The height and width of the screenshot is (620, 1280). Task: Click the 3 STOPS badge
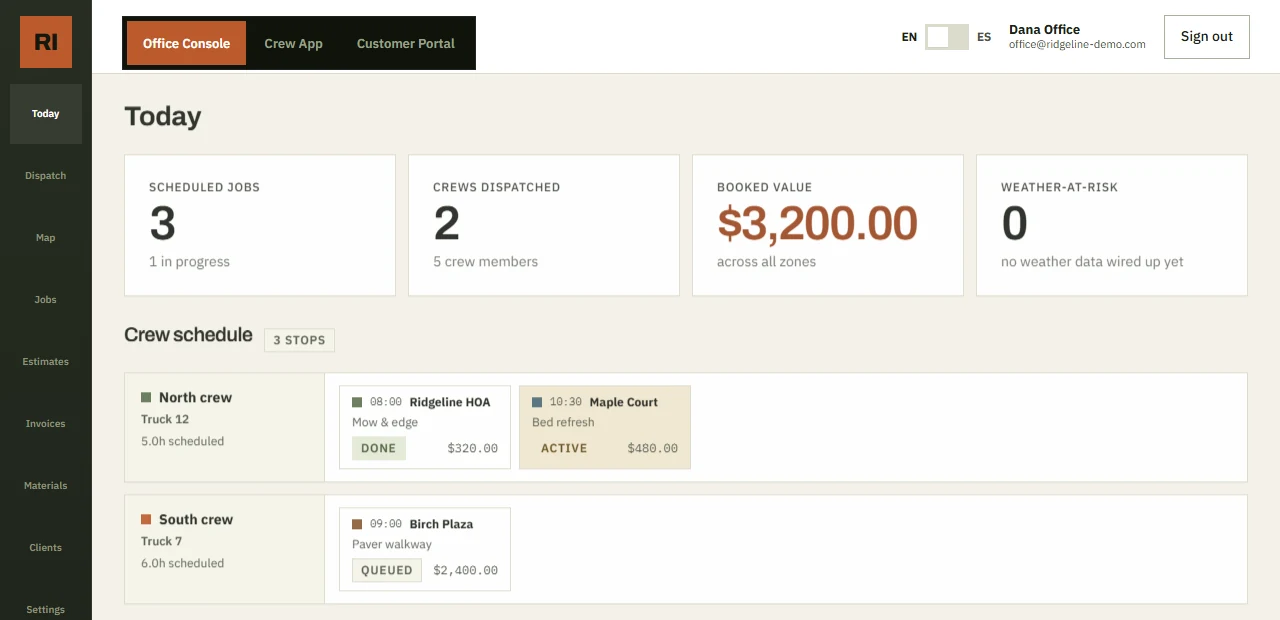coord(299,340)
